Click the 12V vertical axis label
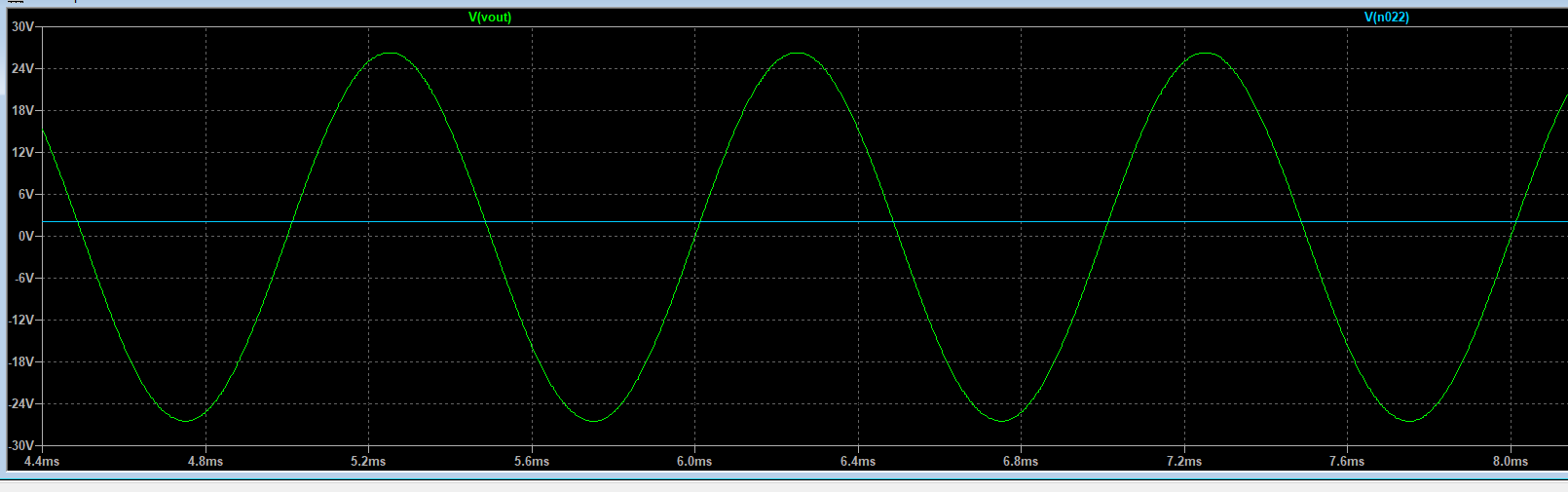The image size is (1568, 492). (22, 153)
